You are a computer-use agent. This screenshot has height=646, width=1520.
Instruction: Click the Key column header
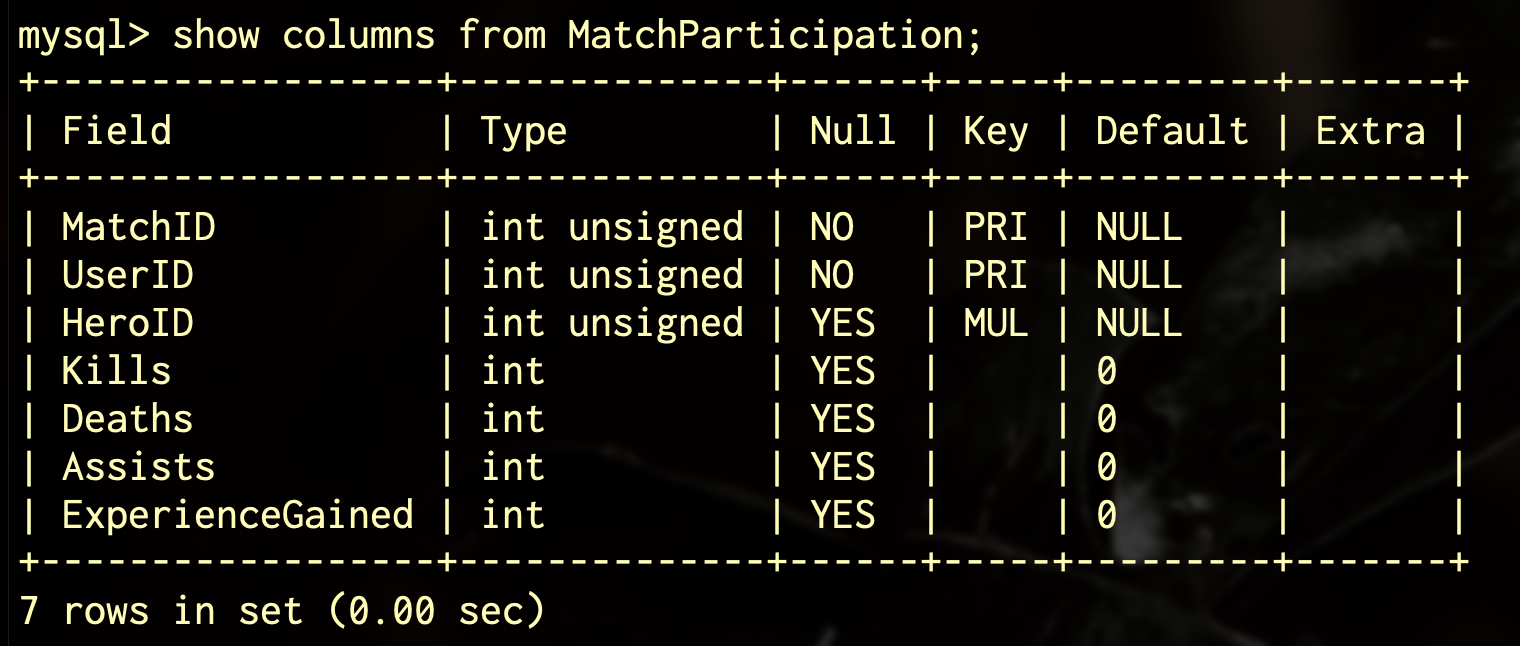coord(995,132)
